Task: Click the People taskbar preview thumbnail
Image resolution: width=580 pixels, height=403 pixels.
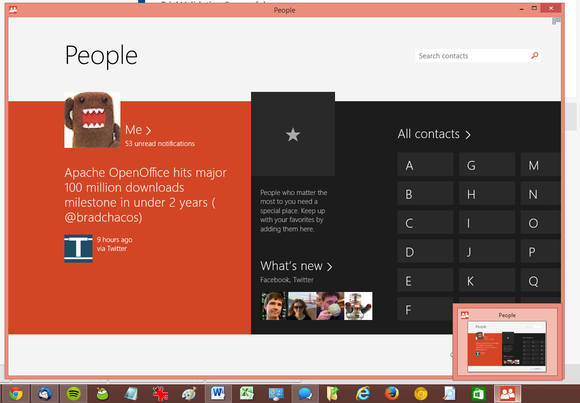Action: click(x=506, y=346)
